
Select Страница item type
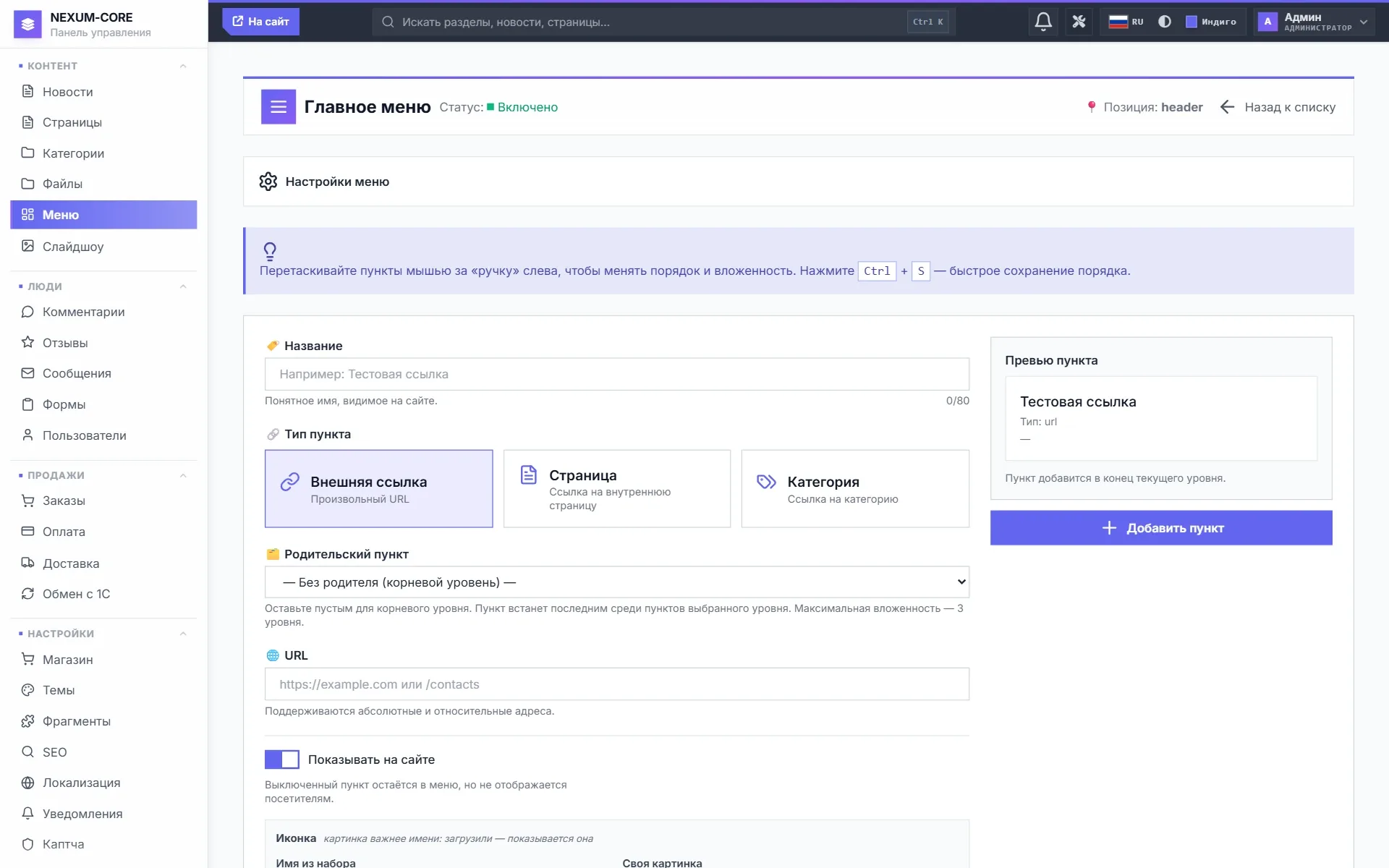[x=617, y=489]
